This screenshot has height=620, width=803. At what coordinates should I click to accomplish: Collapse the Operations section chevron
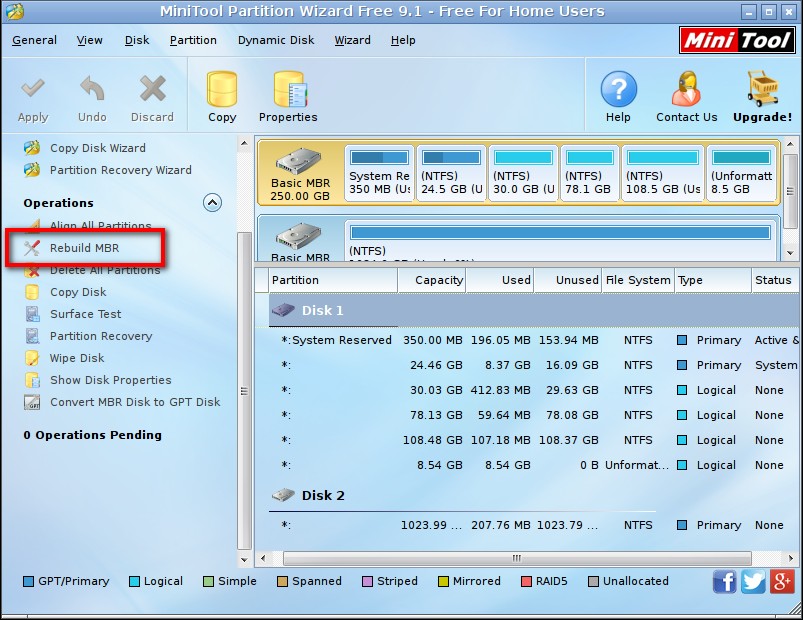coord(212,203)
